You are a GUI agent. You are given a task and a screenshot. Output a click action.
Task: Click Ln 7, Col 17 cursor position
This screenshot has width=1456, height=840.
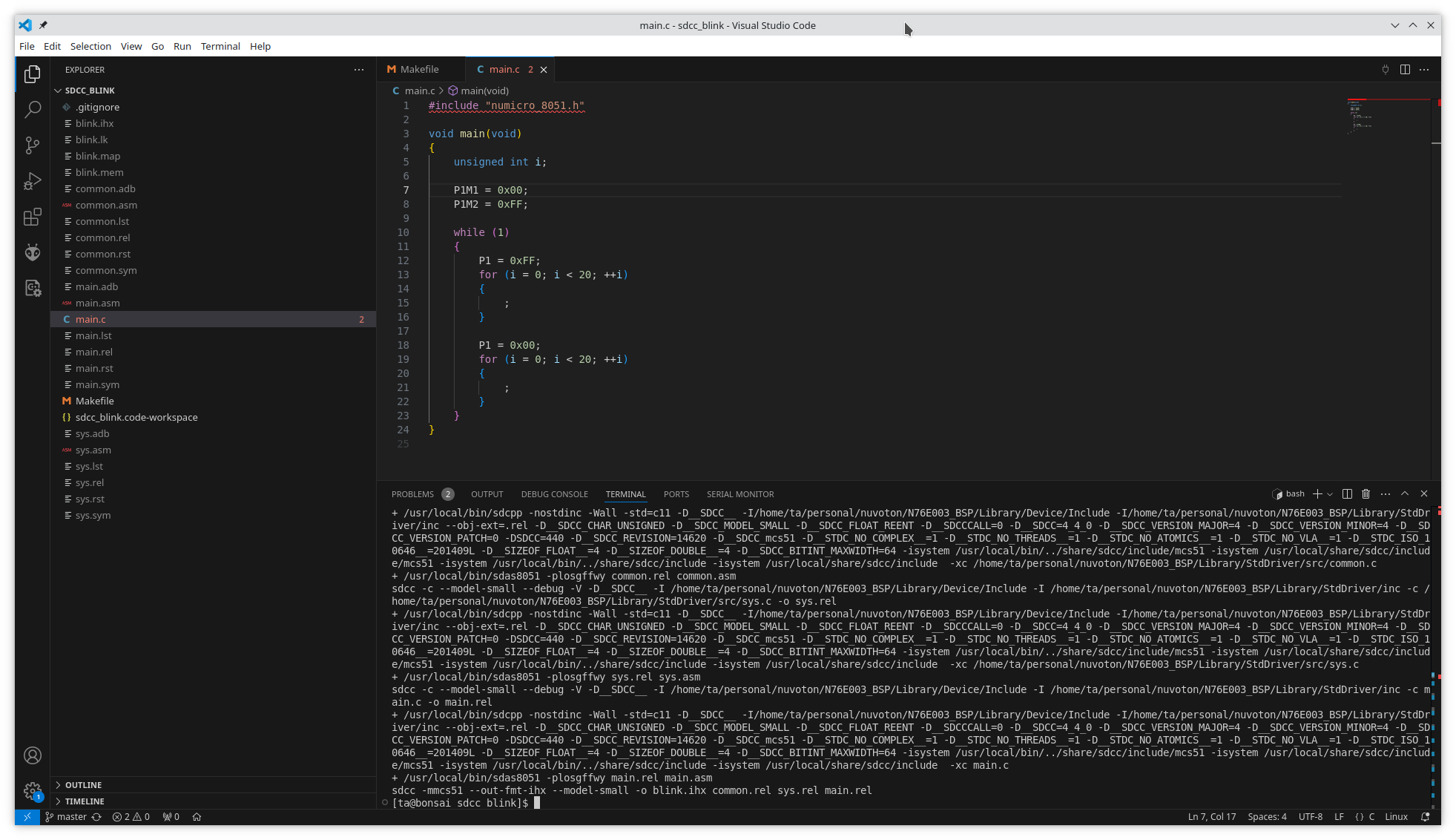[x=1211, y=817]
